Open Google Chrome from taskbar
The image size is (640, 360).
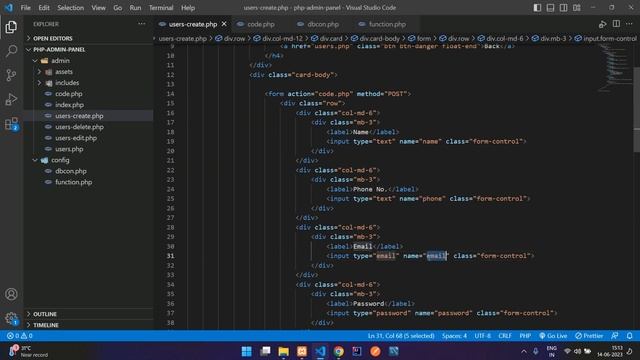pyautogui.click(x=338, y=351)
